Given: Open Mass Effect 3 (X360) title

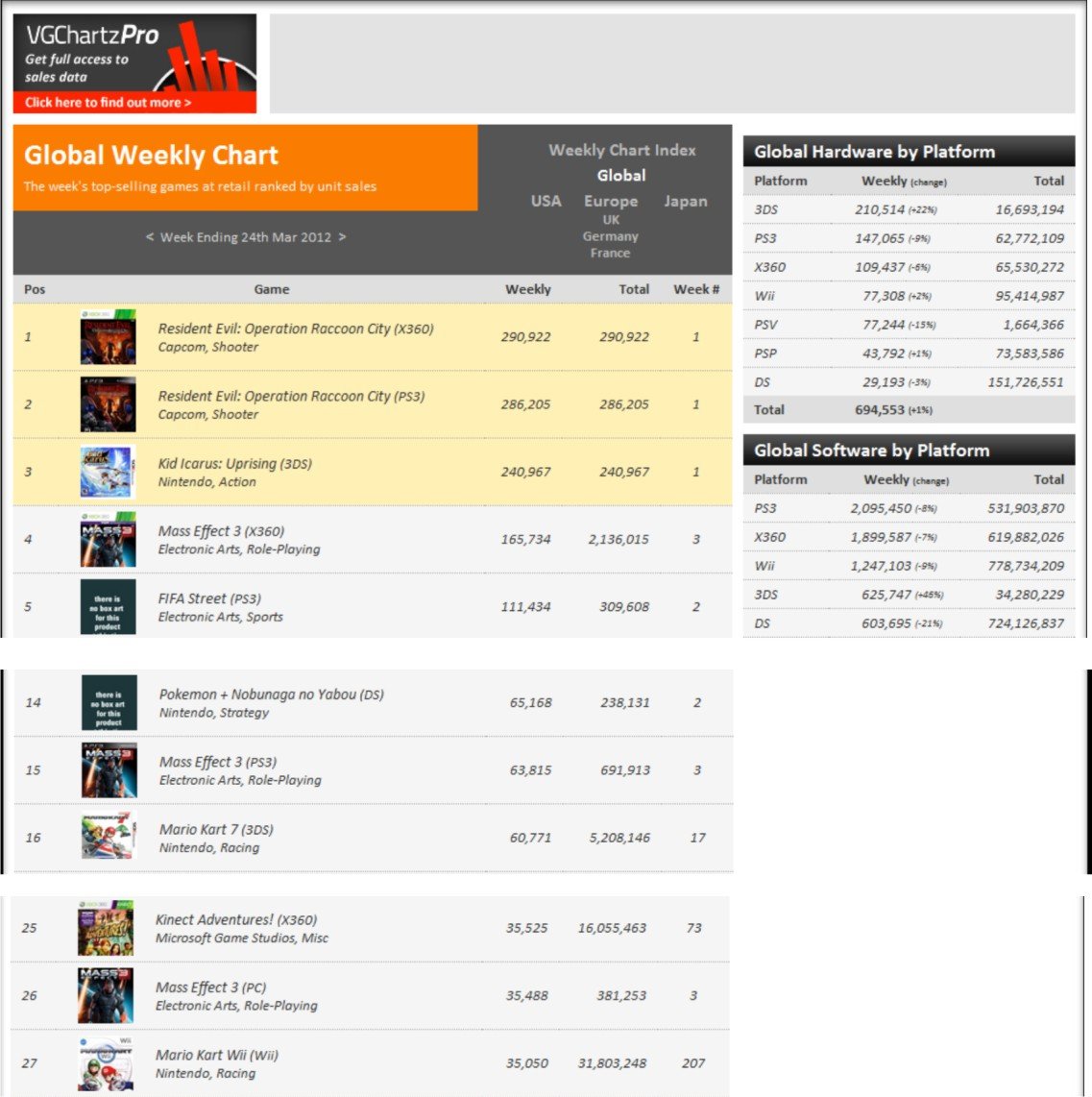Looking at the screenshot, I should [221, 531].
